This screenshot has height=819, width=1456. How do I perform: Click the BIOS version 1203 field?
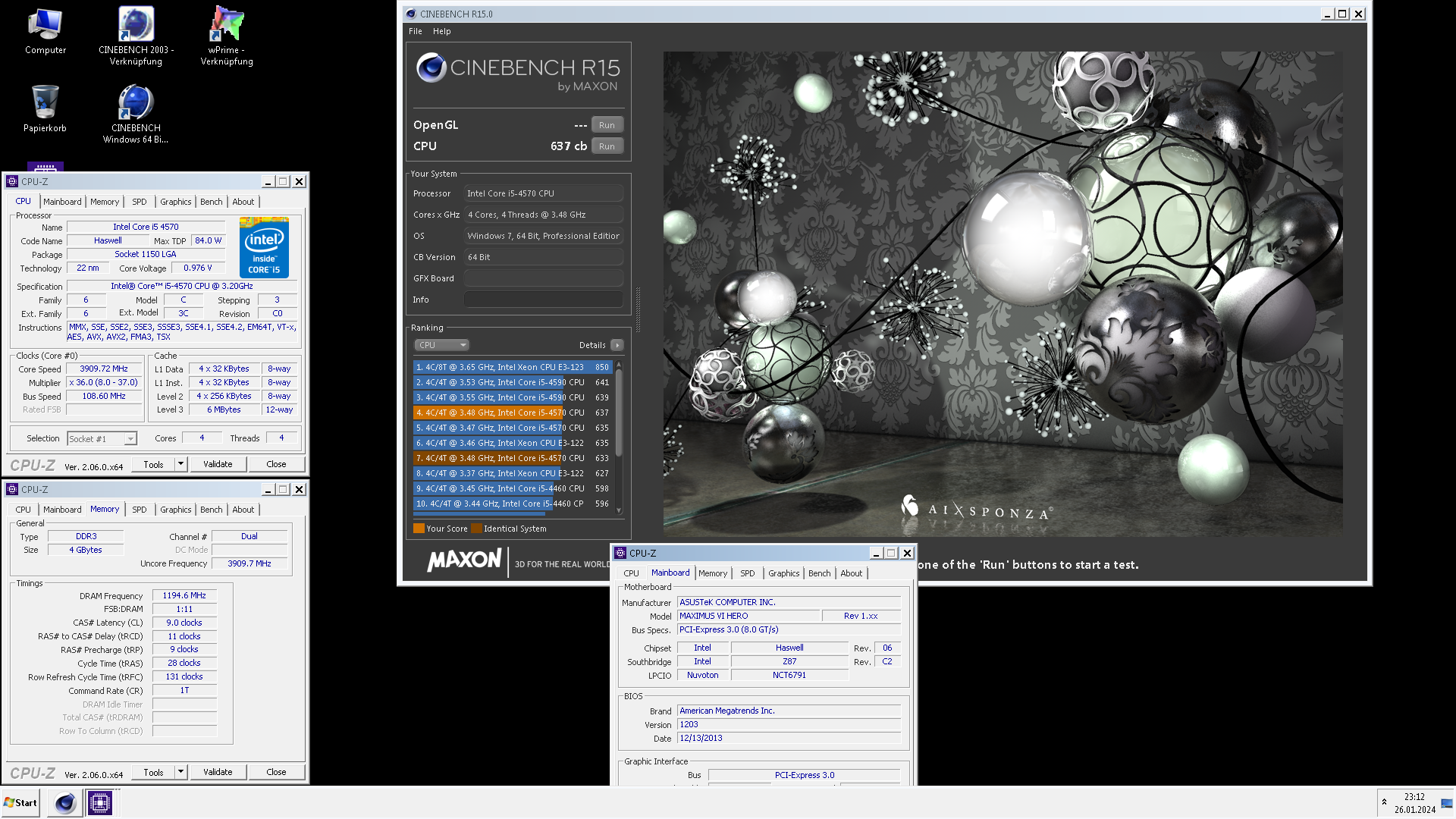[x=789, y=724]
